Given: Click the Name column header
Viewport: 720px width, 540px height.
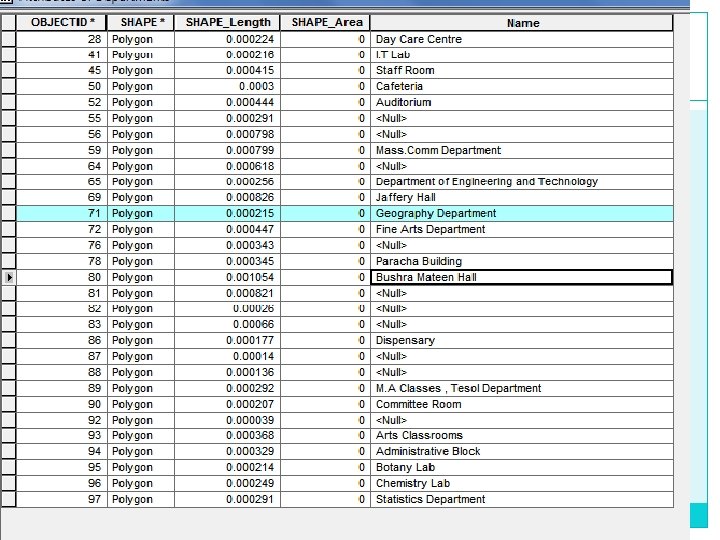Looking at the screenshot, I should point(522,22).
